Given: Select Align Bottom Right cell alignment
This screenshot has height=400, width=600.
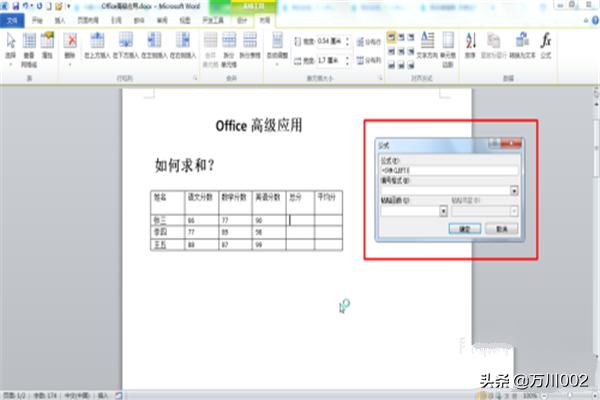Looking at the screenshot, I should pyautogui.click(x=411, y=65).
